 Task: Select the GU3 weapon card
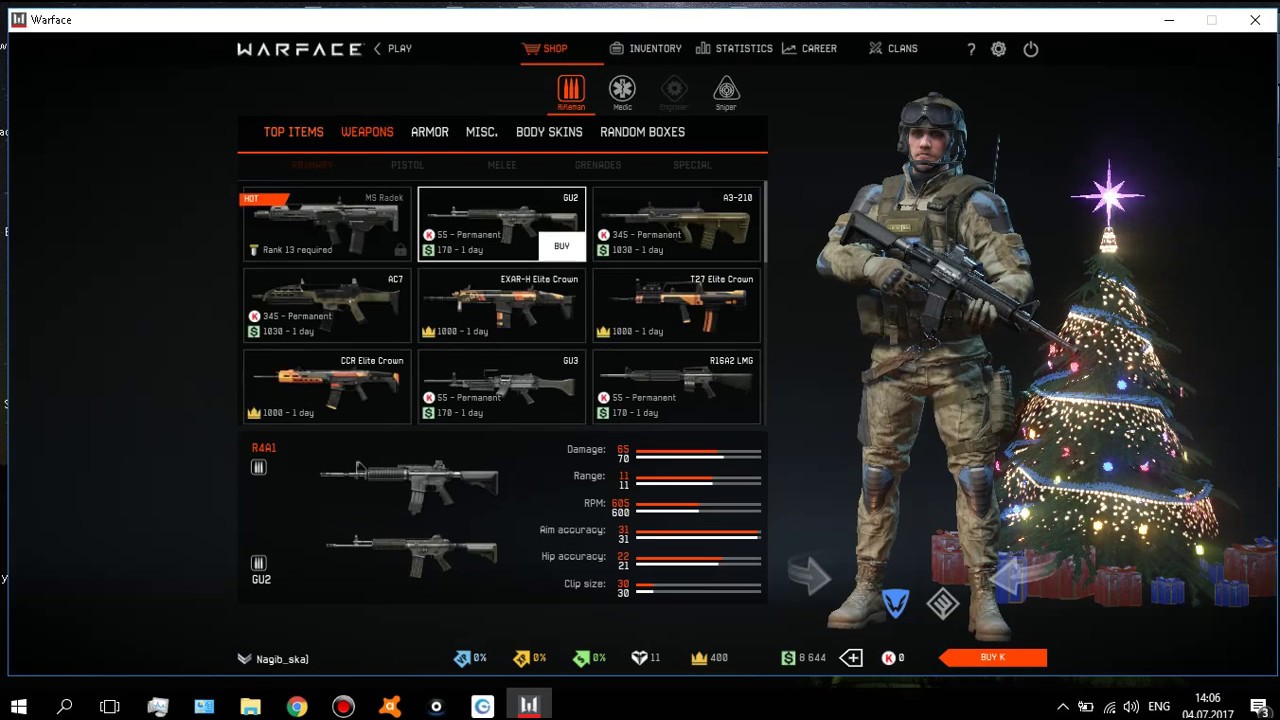click(502, 386)
